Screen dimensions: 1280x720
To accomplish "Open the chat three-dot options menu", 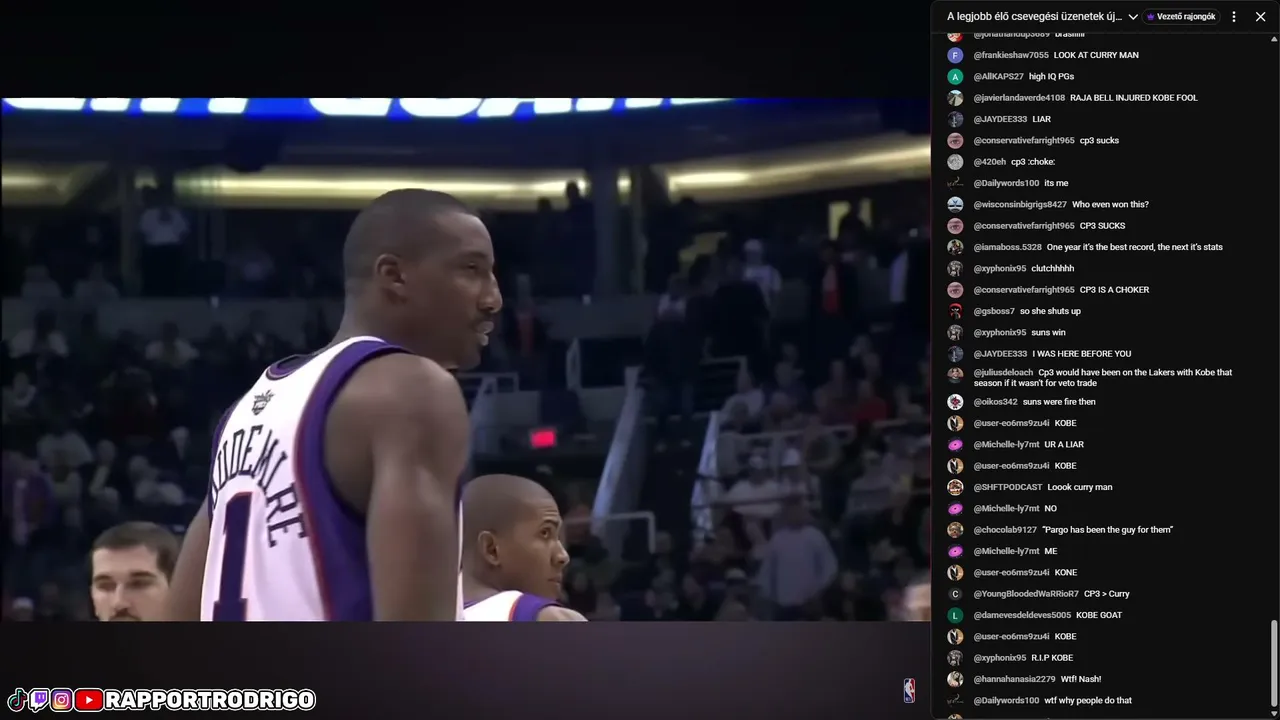I will (x=1234, y=17).
